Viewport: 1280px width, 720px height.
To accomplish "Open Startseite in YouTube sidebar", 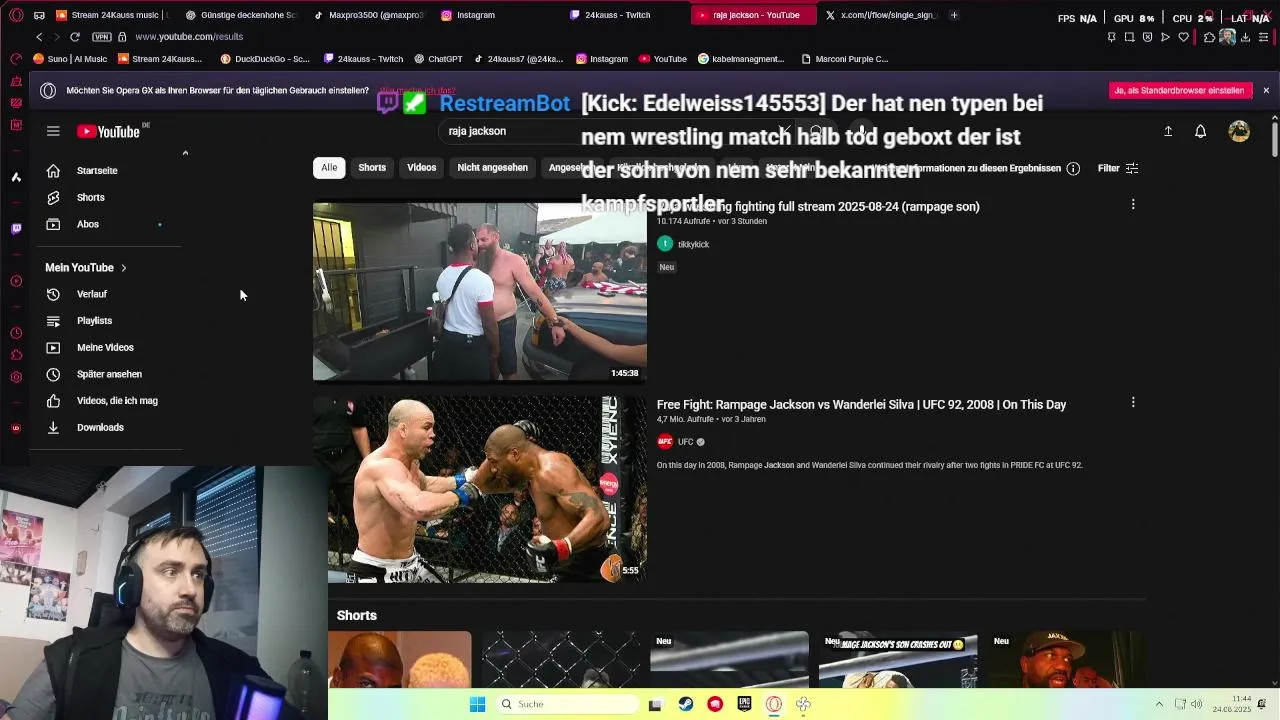I will click(x=108, y=171).
